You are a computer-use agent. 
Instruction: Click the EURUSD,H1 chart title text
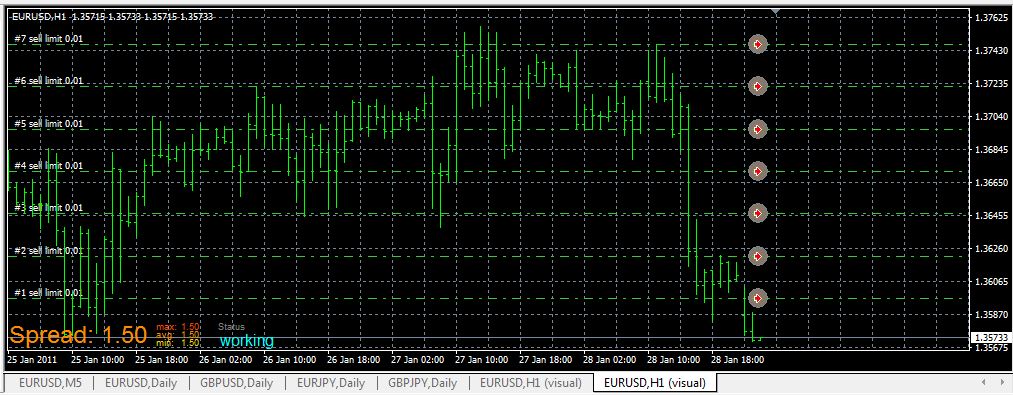click(x=112, y=17)
